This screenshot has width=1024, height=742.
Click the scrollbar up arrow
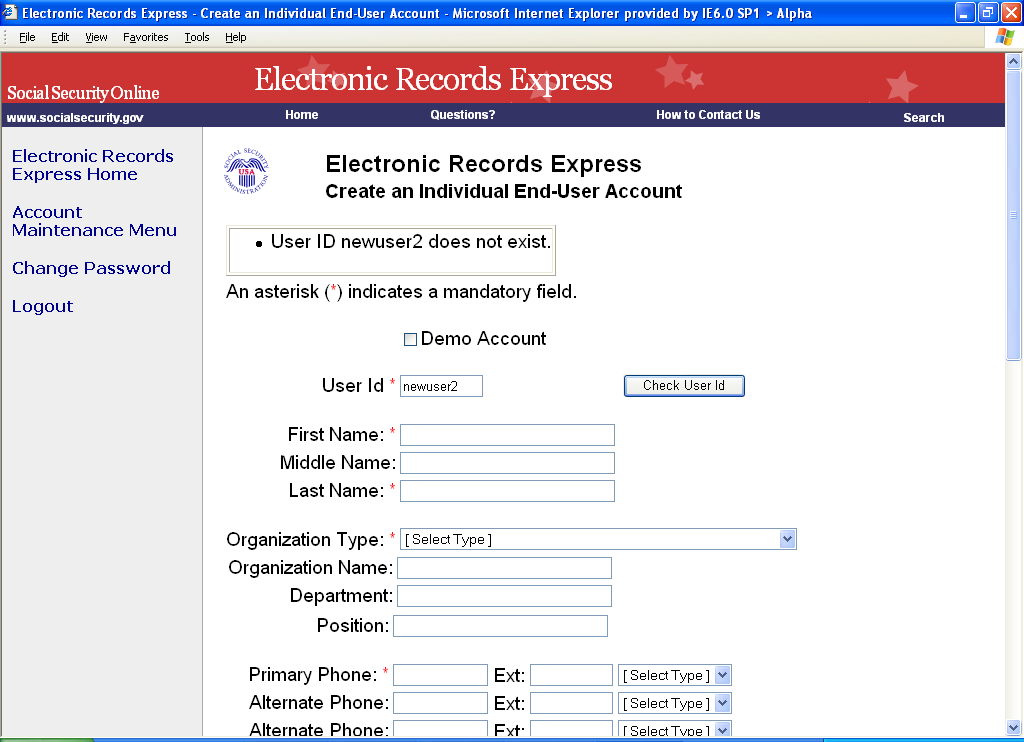[x=1014, y=62]
